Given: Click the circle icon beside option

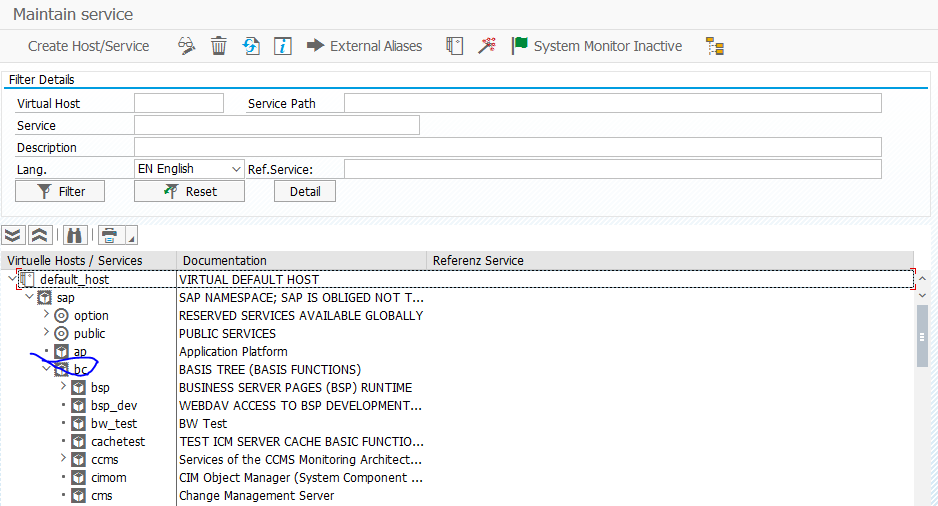Looking at the screenshot, I should [62, 315].
